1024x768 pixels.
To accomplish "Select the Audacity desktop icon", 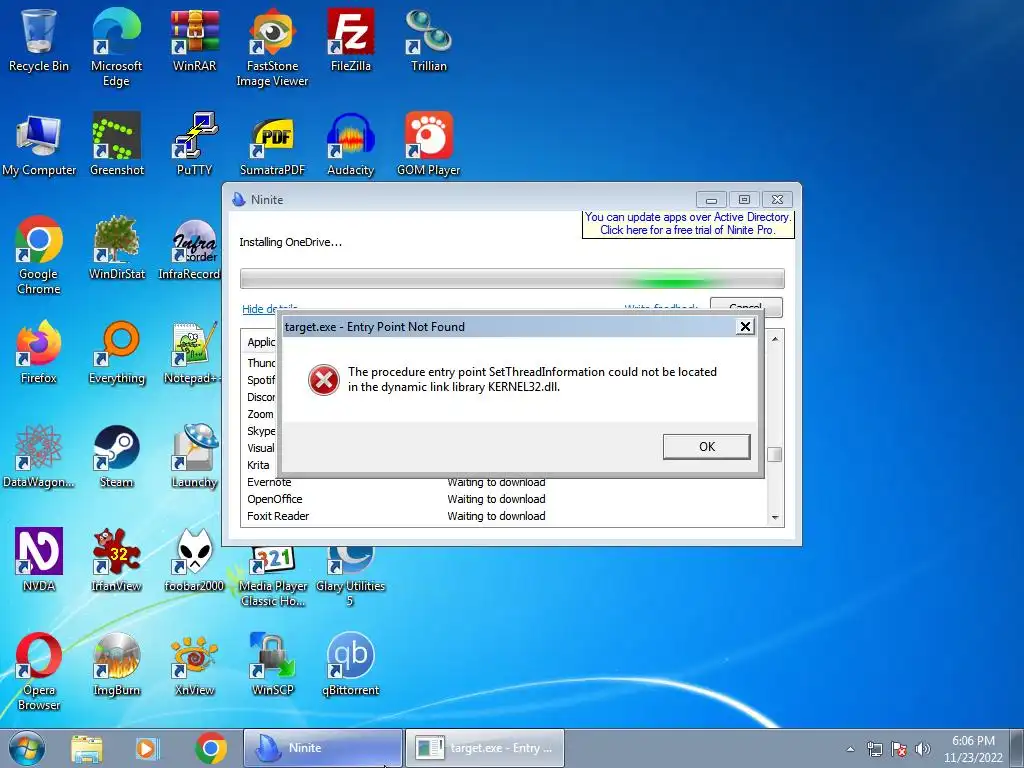I will (x=351, y=145).
